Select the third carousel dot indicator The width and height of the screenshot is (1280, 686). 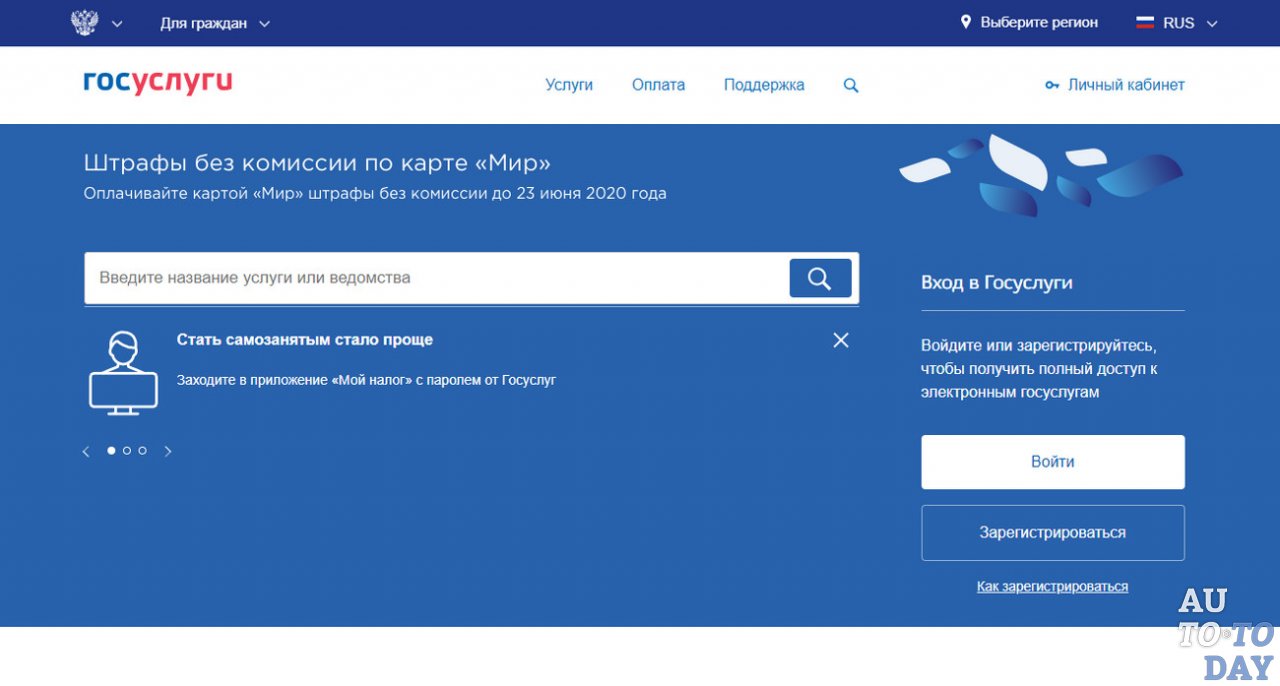pos(142,450)
